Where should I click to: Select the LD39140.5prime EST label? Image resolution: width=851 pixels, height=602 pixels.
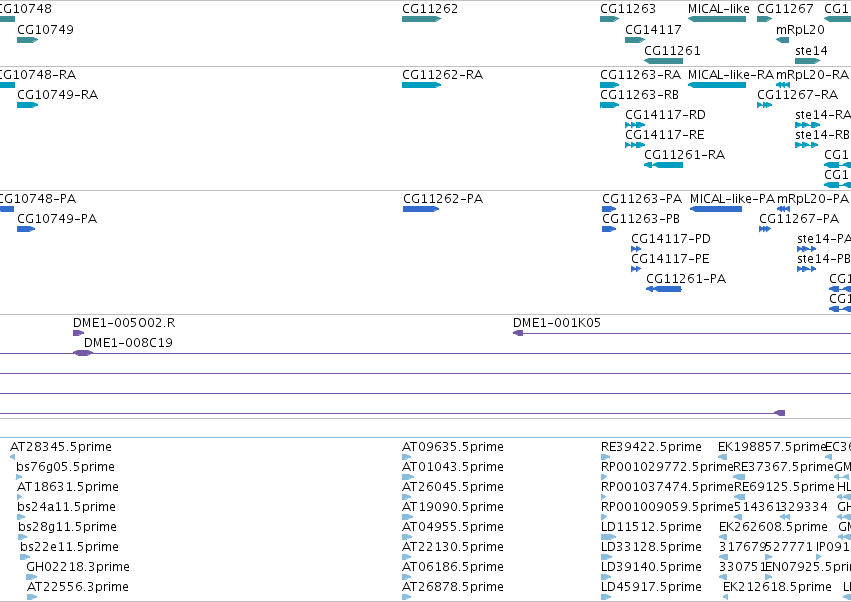click(x=651, y=567)
